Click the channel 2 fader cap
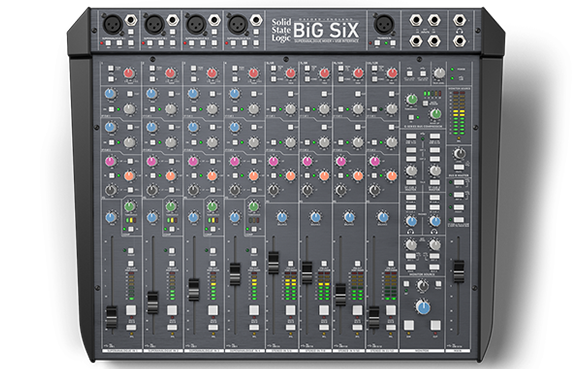Screen dimensions: 576x369 [x=152, y=302]
